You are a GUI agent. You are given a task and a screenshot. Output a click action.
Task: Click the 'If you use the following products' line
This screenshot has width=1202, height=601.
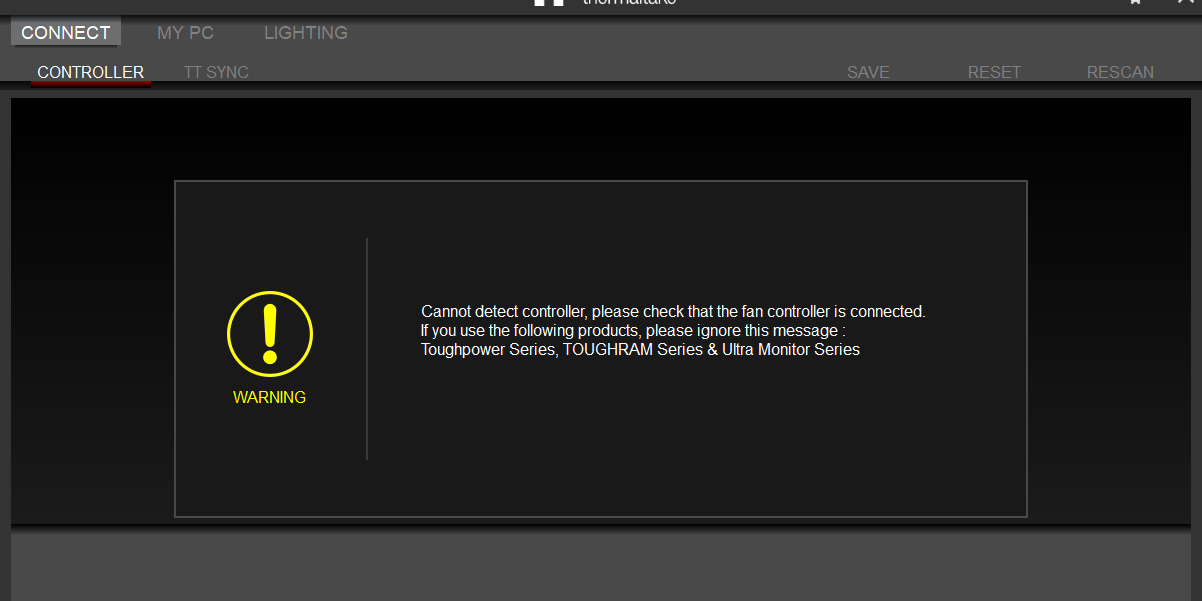[x=633, y=331]
